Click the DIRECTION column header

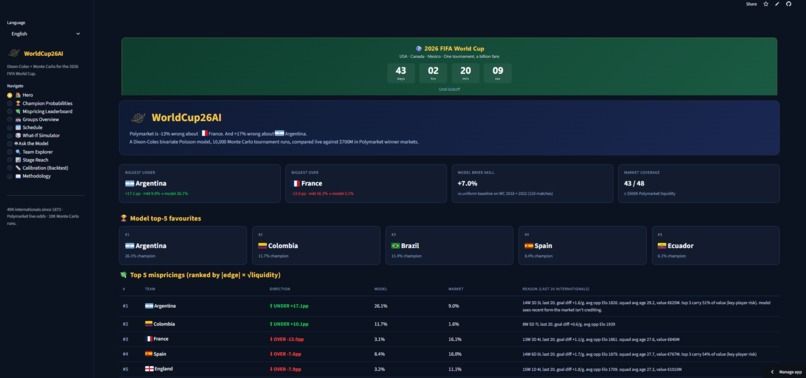(280, 289)
